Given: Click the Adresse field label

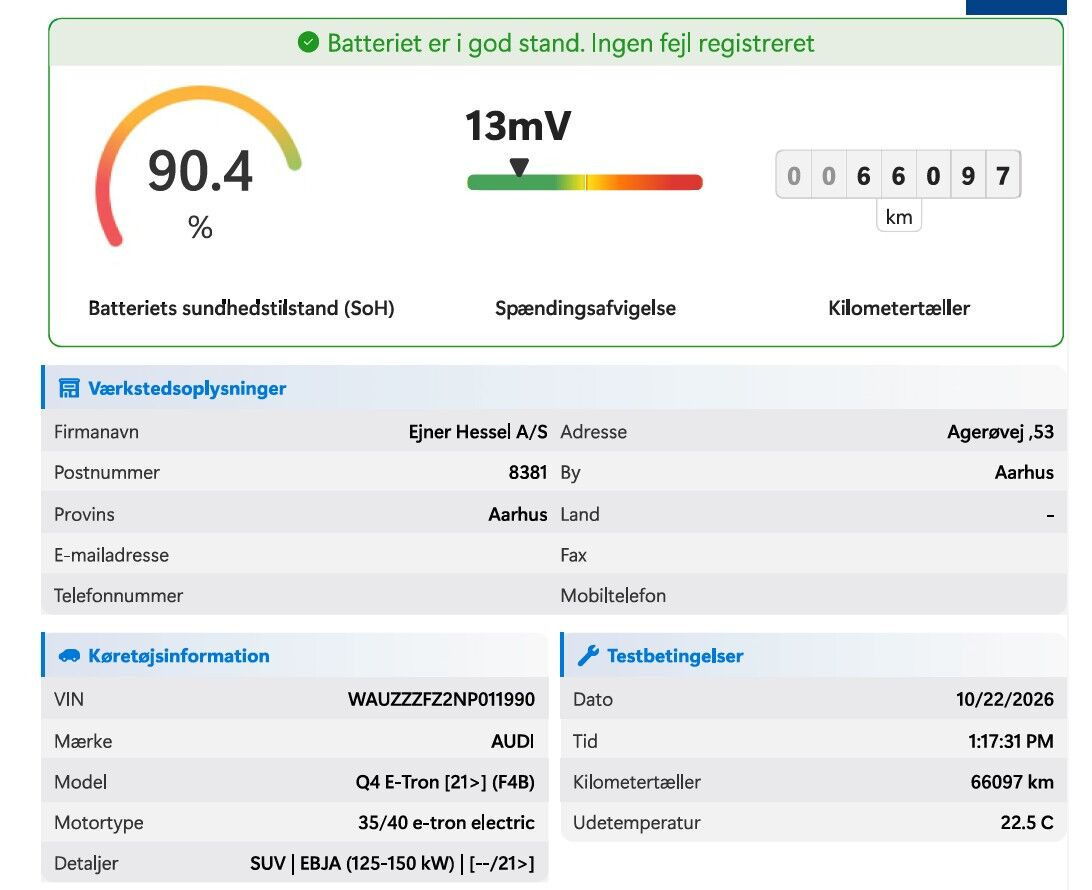Looking at the screenshot, I should click(x=593, y=432).
